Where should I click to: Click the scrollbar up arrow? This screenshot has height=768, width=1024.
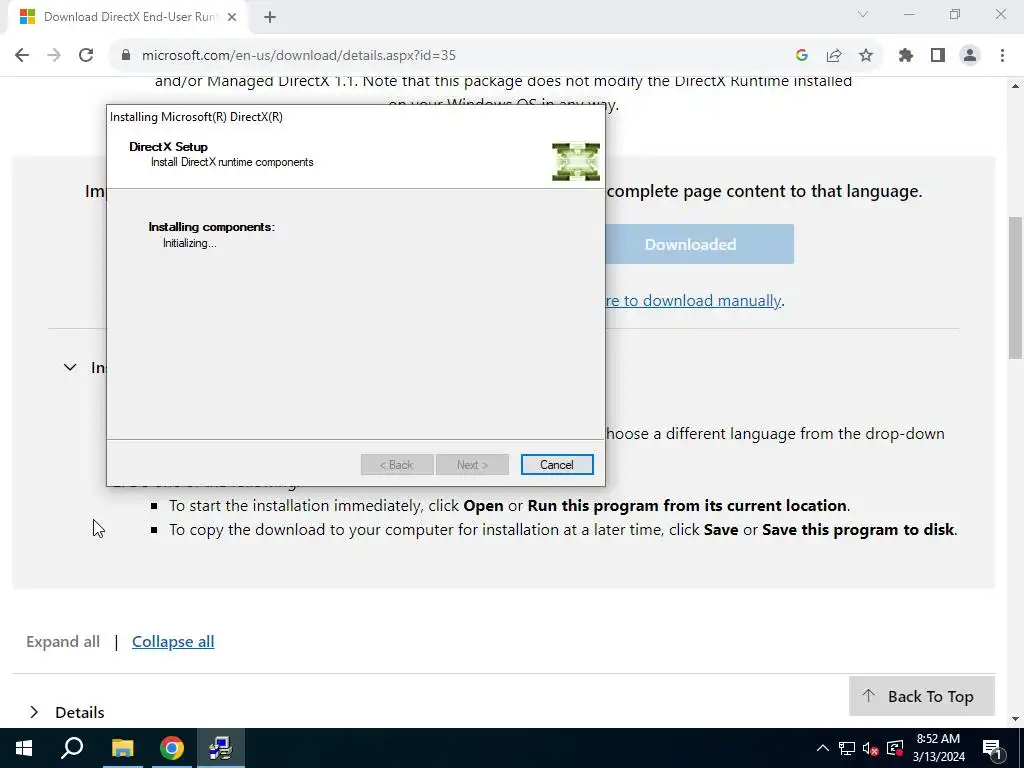(x=1016, y=86)
